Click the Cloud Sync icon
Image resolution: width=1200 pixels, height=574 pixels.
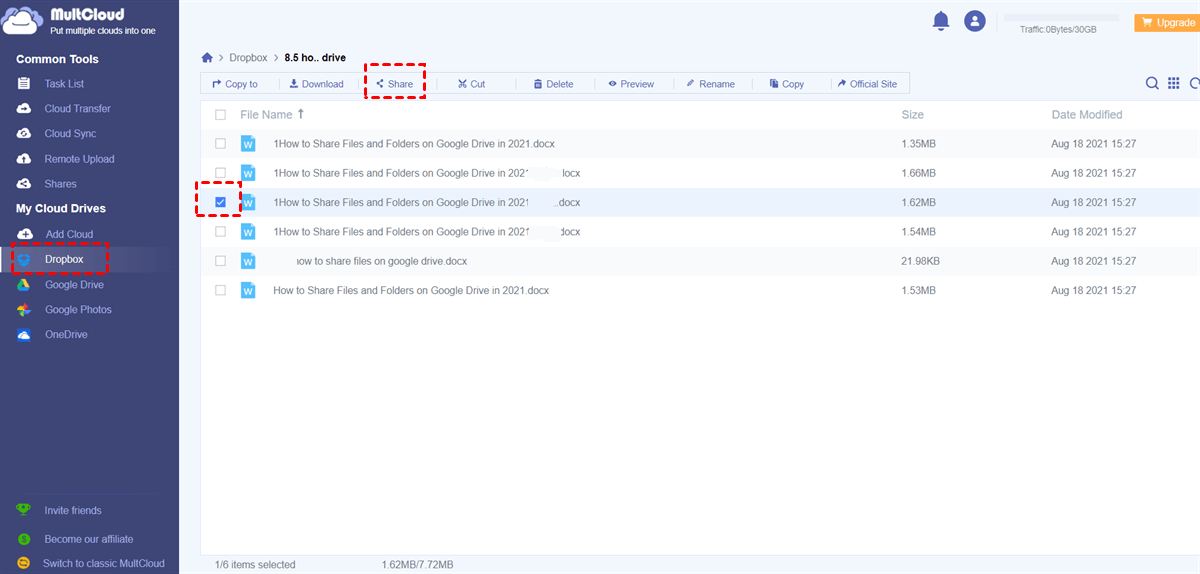coord(24,133)
